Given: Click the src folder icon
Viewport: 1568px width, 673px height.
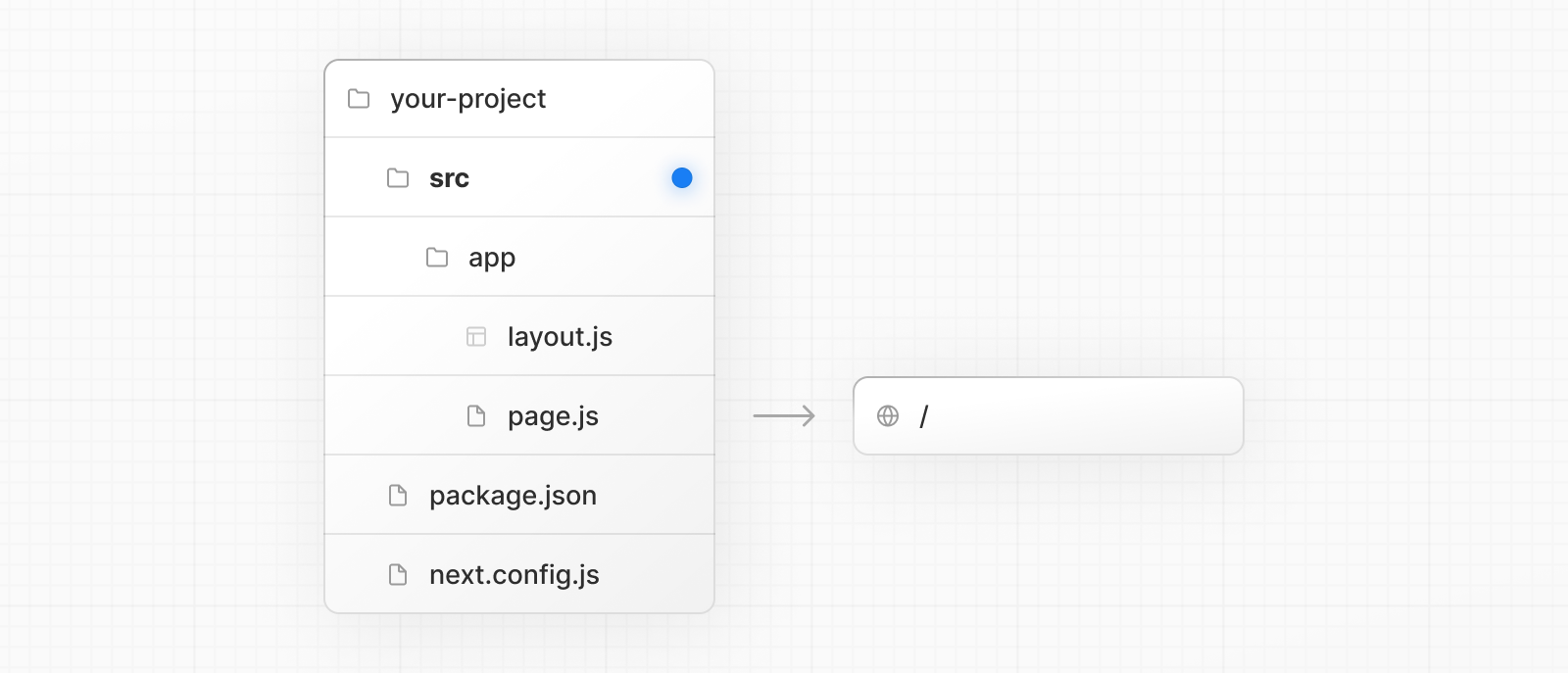Looking at the screenshot, I should [x=398, y=178].
